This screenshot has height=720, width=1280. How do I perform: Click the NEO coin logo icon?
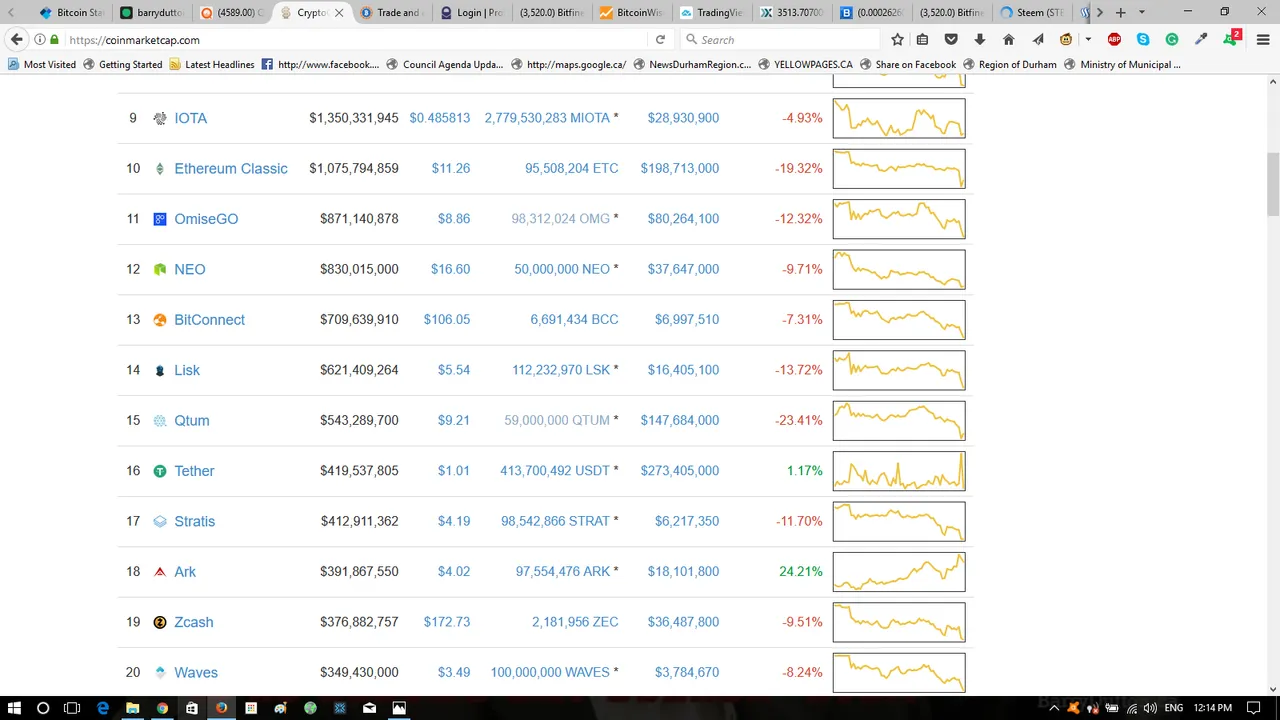coord(159,269)
